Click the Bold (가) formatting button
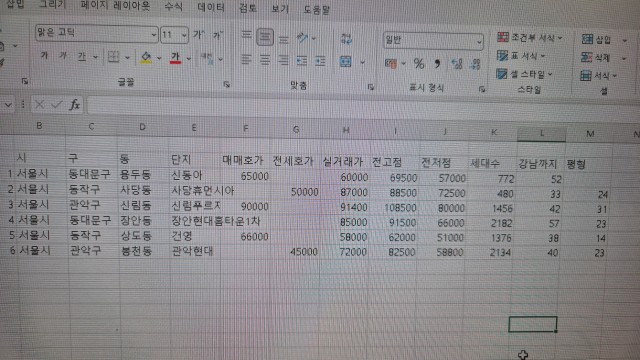The image size is (640, 360). 44,55
